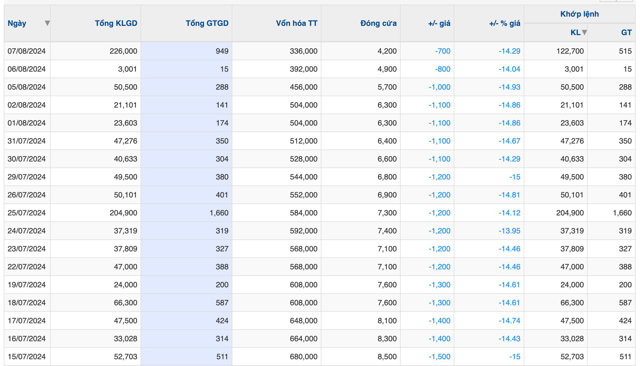This screenshot has width=640, height=366.
Task: Click the -14.93 percent change value
Action: click(509, 87)
